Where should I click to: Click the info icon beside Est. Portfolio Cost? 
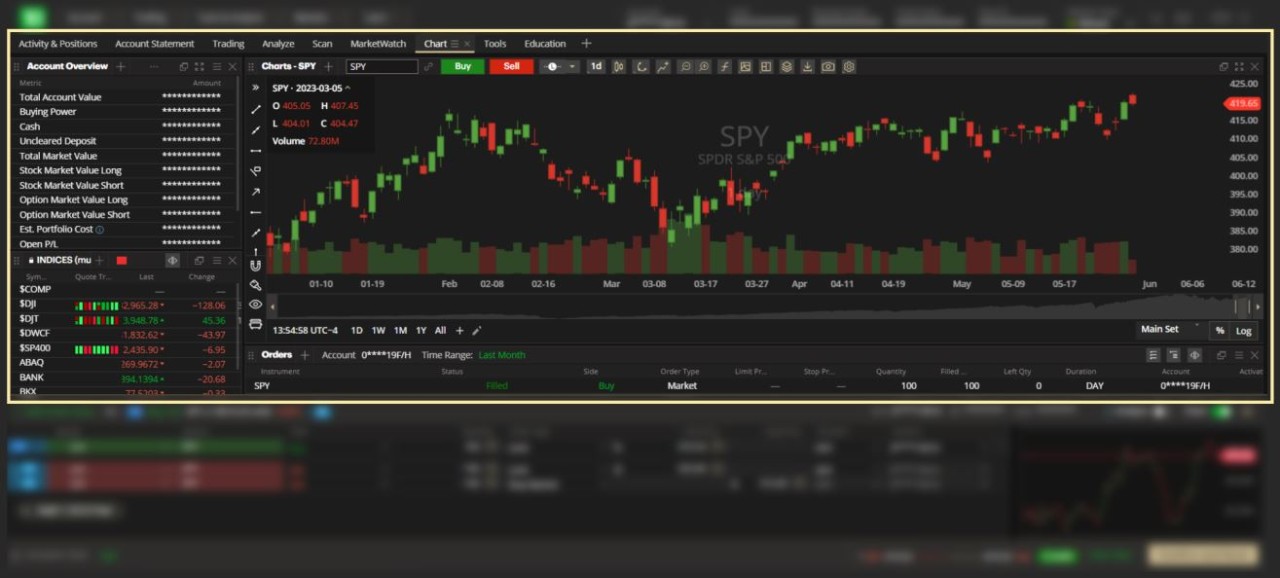[100, 230]
